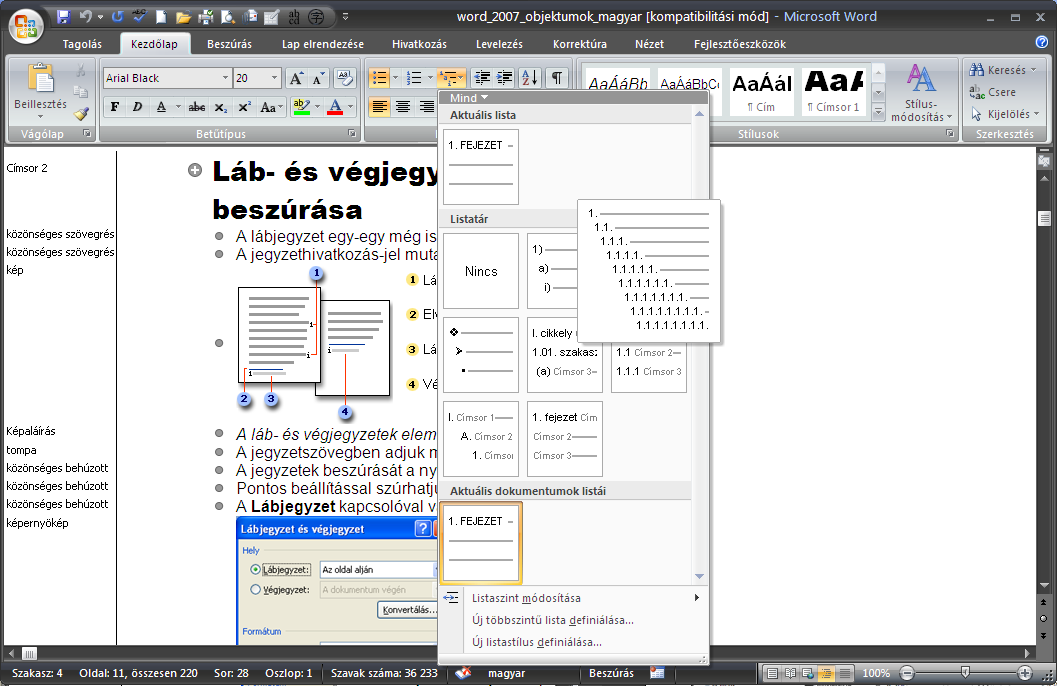
Task: Open the Nézet tab
Action: point(649,44)
